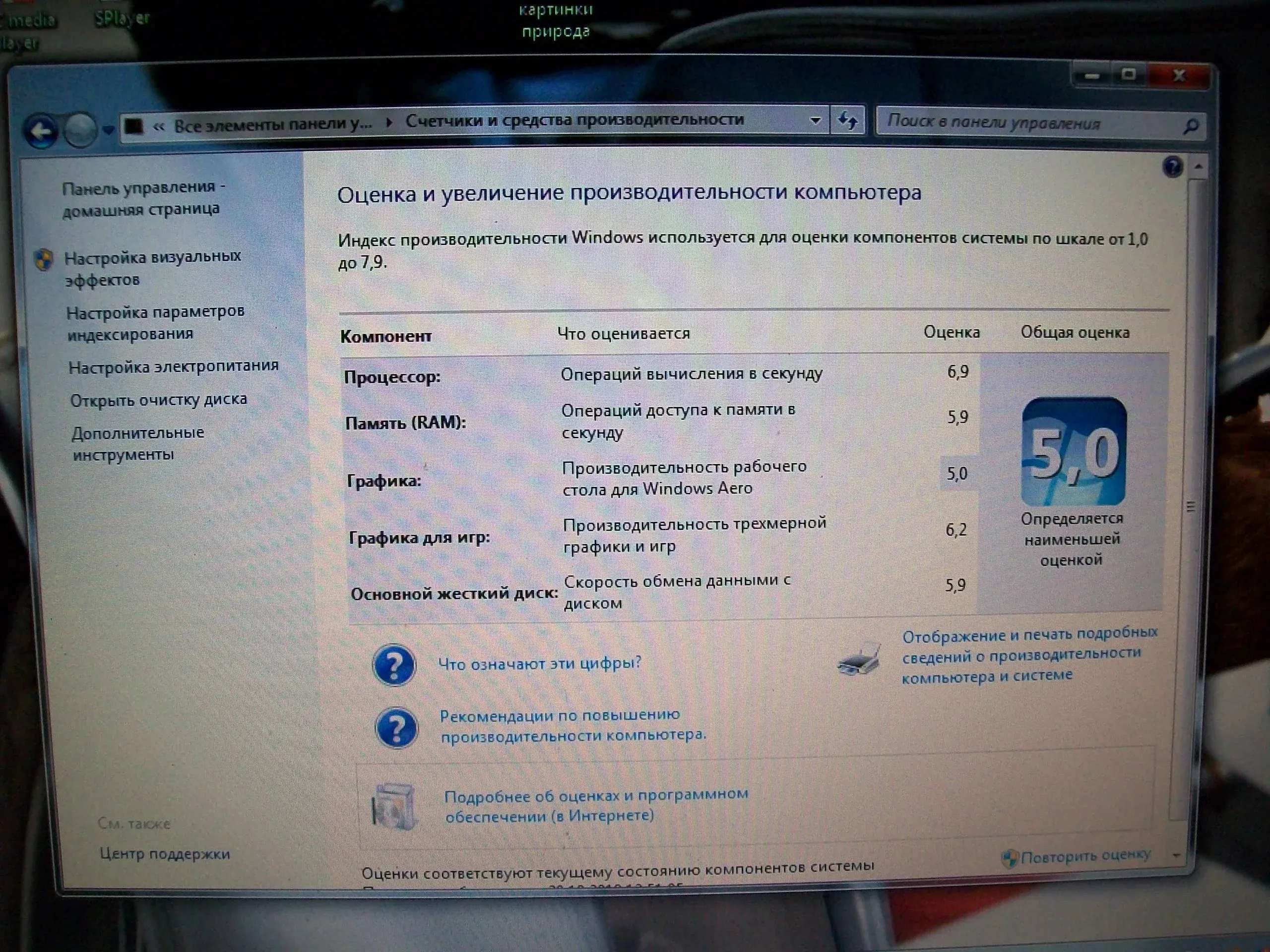Click the control panel icon in address bar
Viewport: 1270px width, 952px height.
pyautogui.click(x=134, y=125)
